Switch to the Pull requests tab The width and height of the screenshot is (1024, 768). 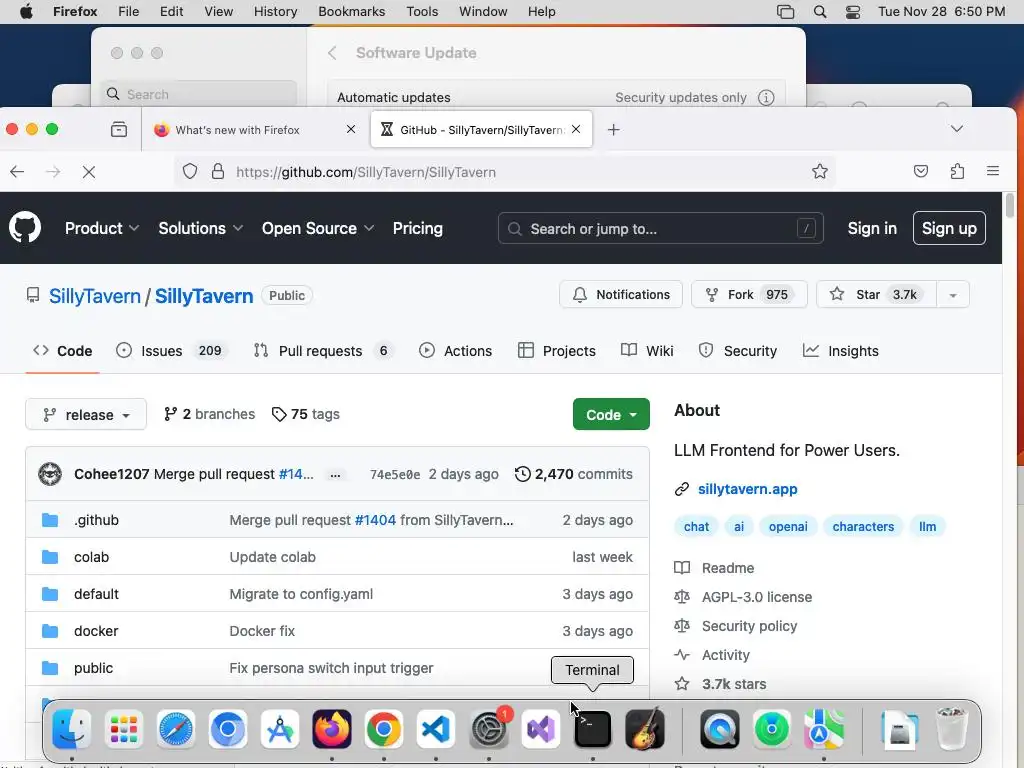(323, 351)
